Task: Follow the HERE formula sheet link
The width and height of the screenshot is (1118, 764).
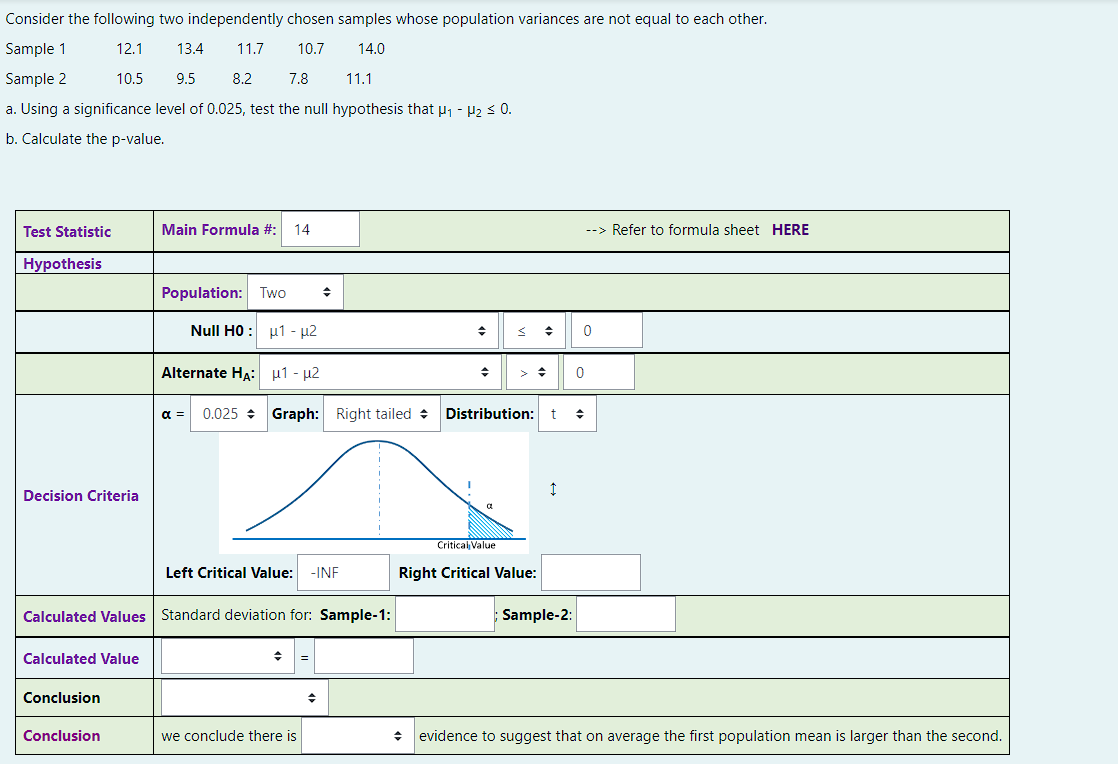Action: pos(790,230)
